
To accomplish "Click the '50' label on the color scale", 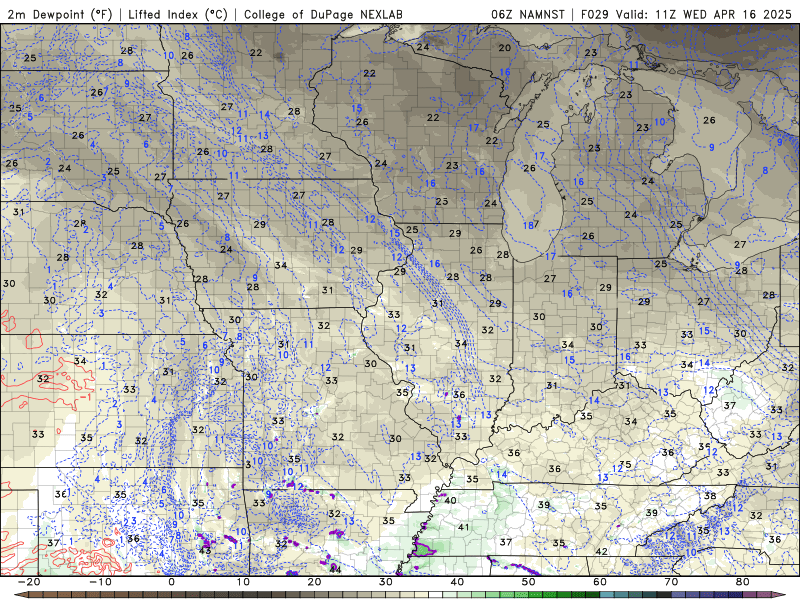I will coord(529,582).
